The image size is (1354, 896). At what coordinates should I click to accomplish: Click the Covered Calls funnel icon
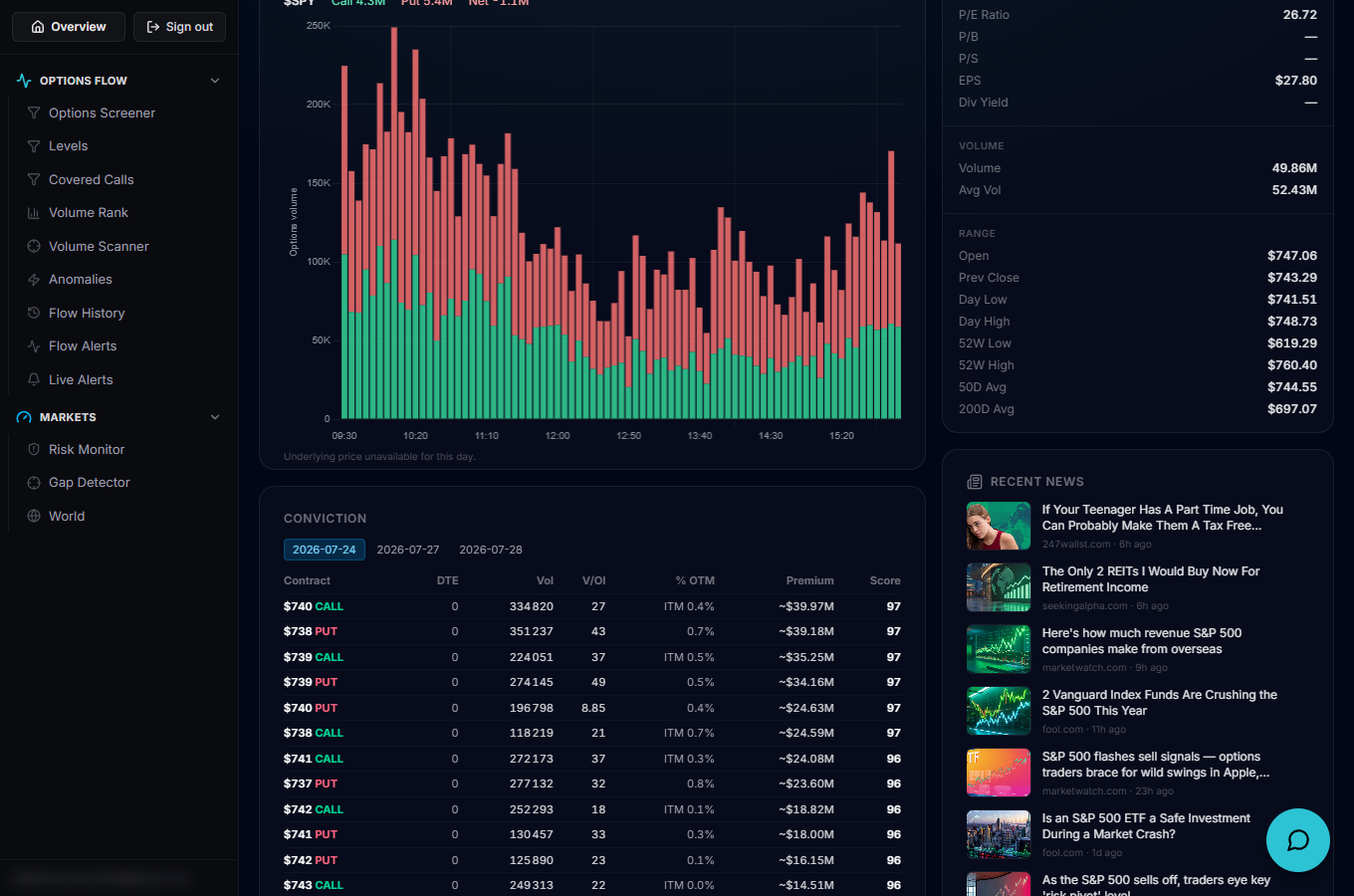coord(34,180)
